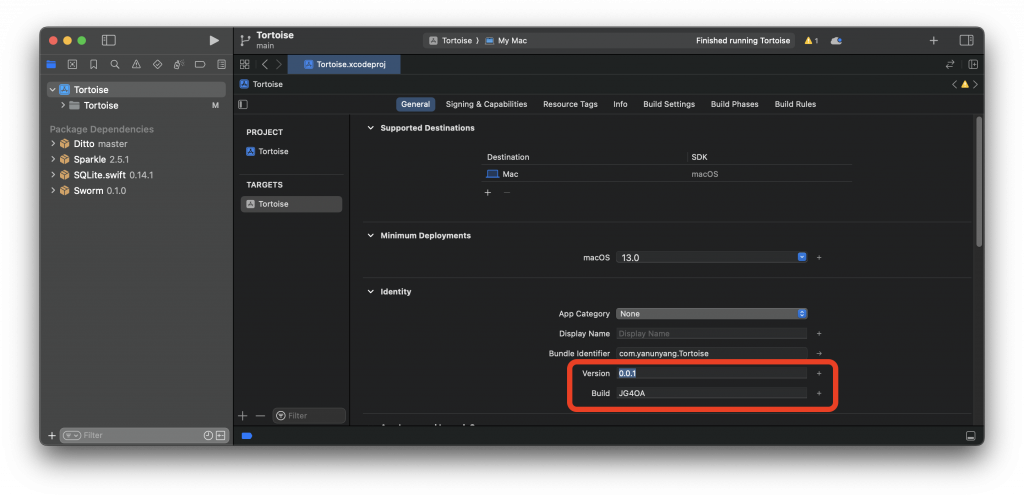Open the Source Control navigator
This screenshot has height=498, width=1024.
tap(72, 65)
